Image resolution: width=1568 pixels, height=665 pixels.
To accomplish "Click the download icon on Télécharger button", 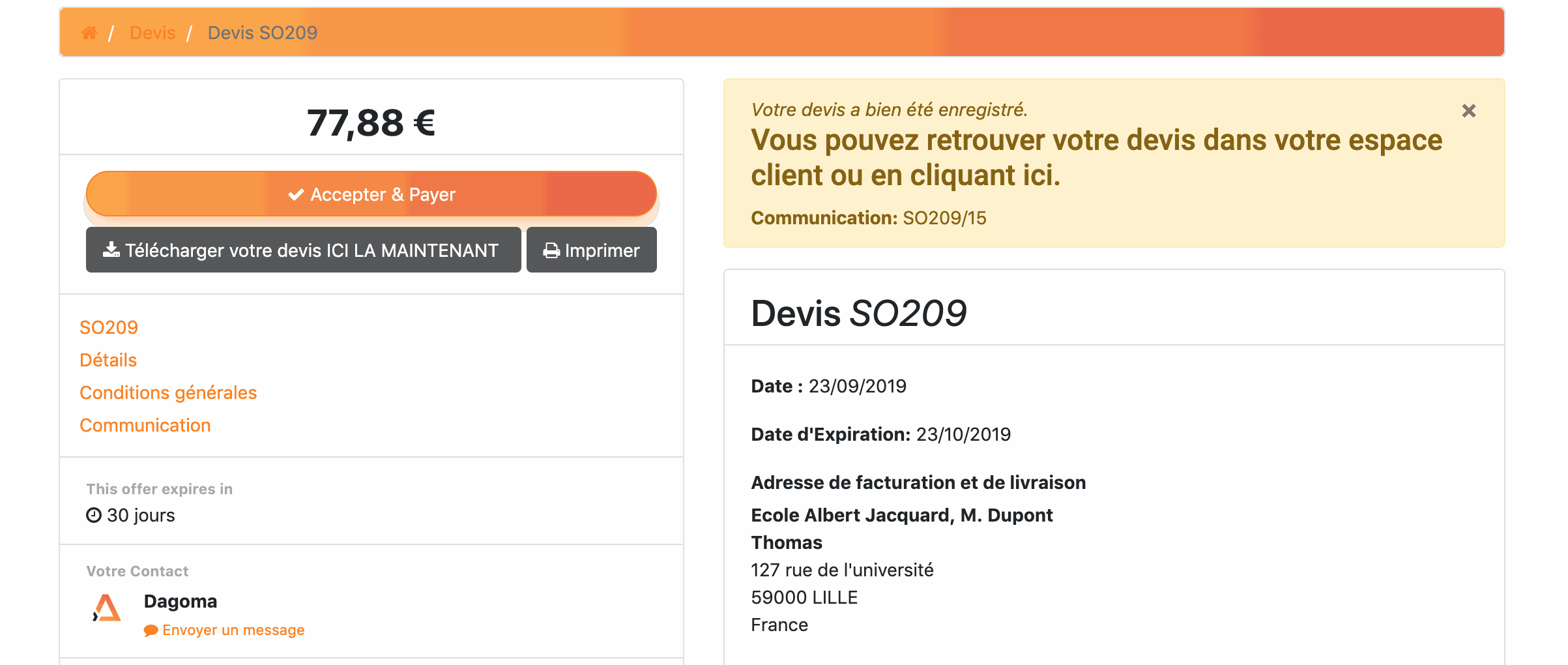I will point(111,249).
